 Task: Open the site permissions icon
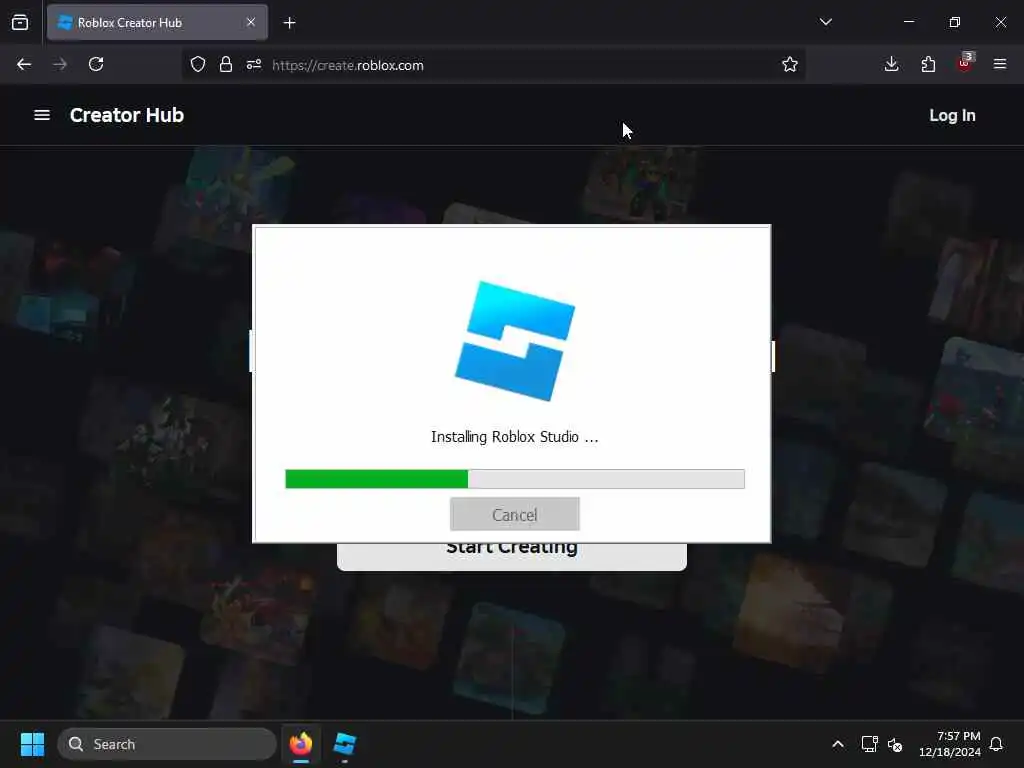[x=254, y=64]
